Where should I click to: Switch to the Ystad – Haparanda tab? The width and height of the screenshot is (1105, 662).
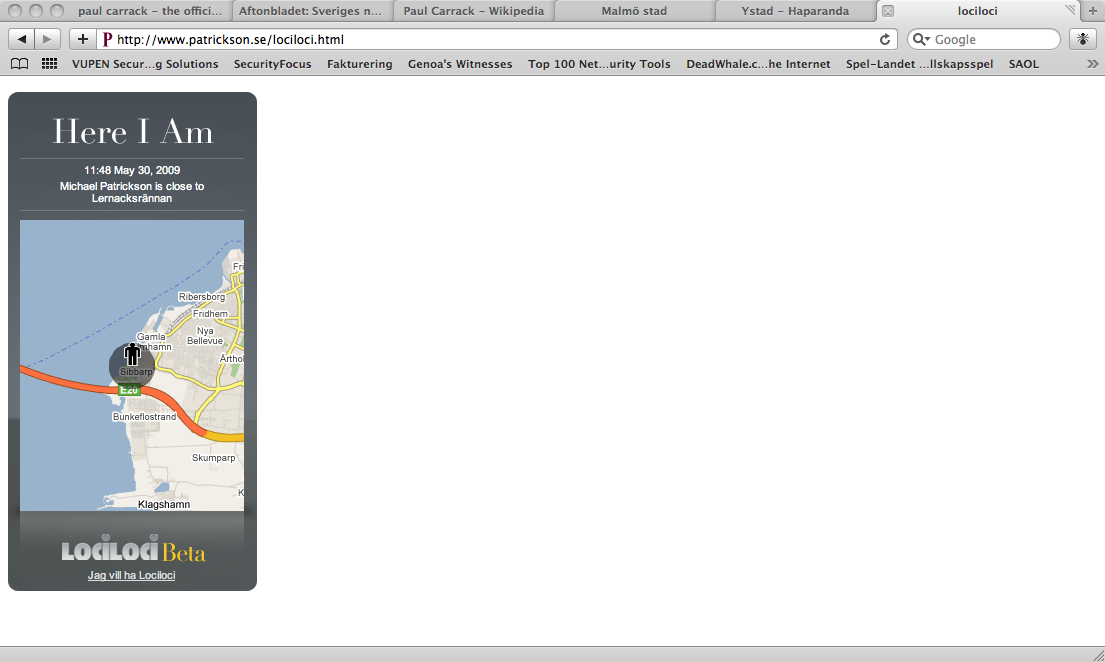pos(795,11)
